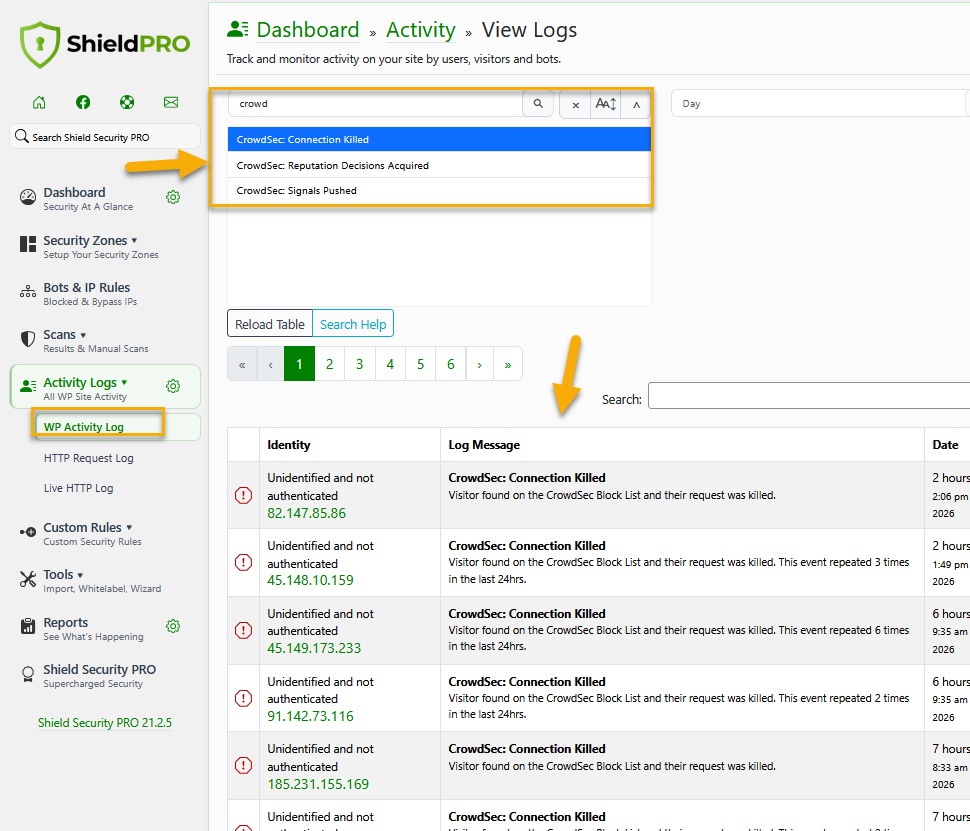
Task: Click the Reload Table button
Action: click(270, 324)
